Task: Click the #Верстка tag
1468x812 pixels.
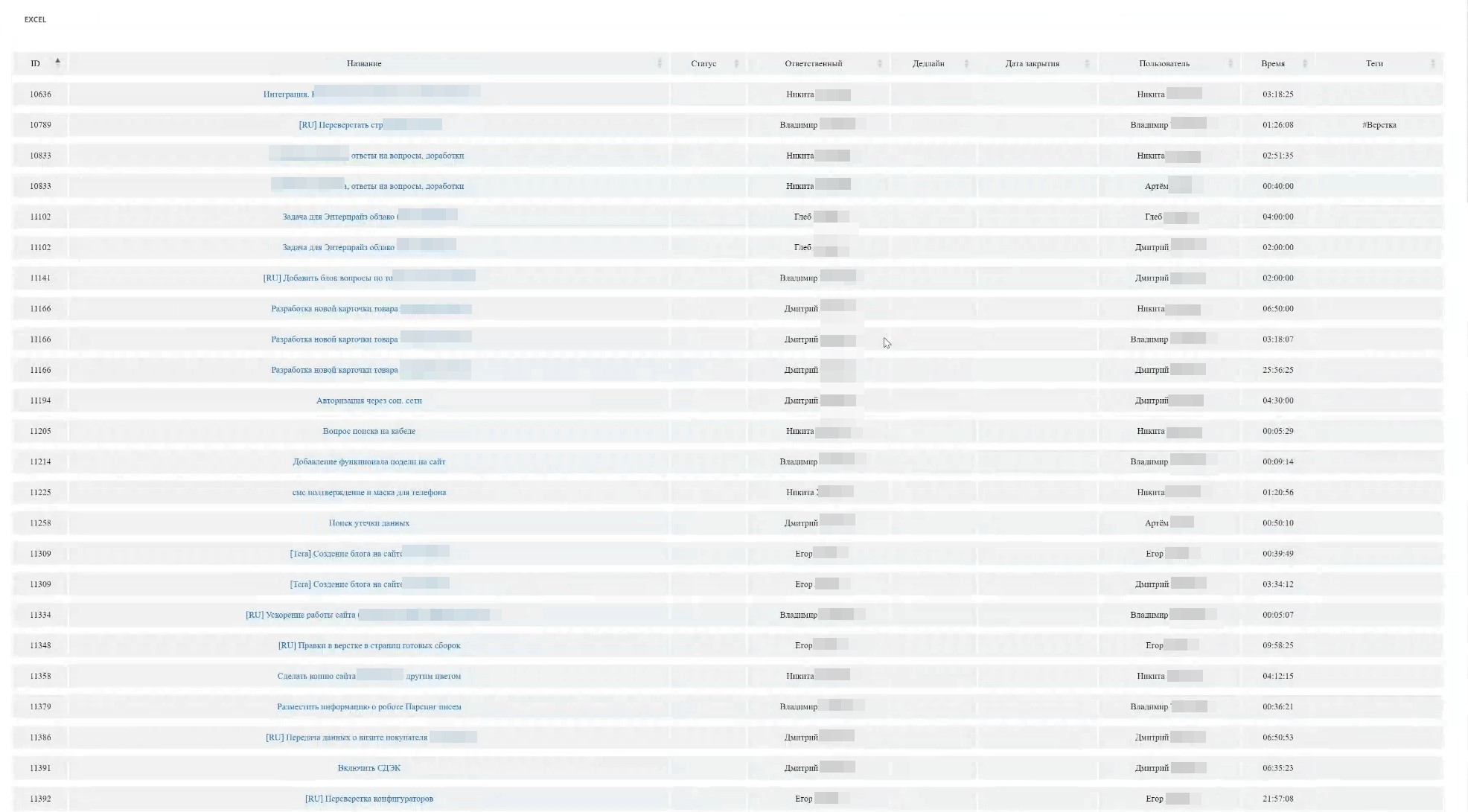Action: [1379, 125]
